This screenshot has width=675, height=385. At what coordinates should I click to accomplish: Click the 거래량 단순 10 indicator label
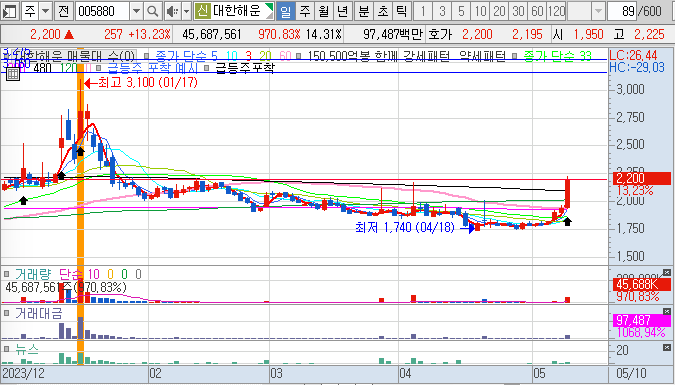[57, 274]
